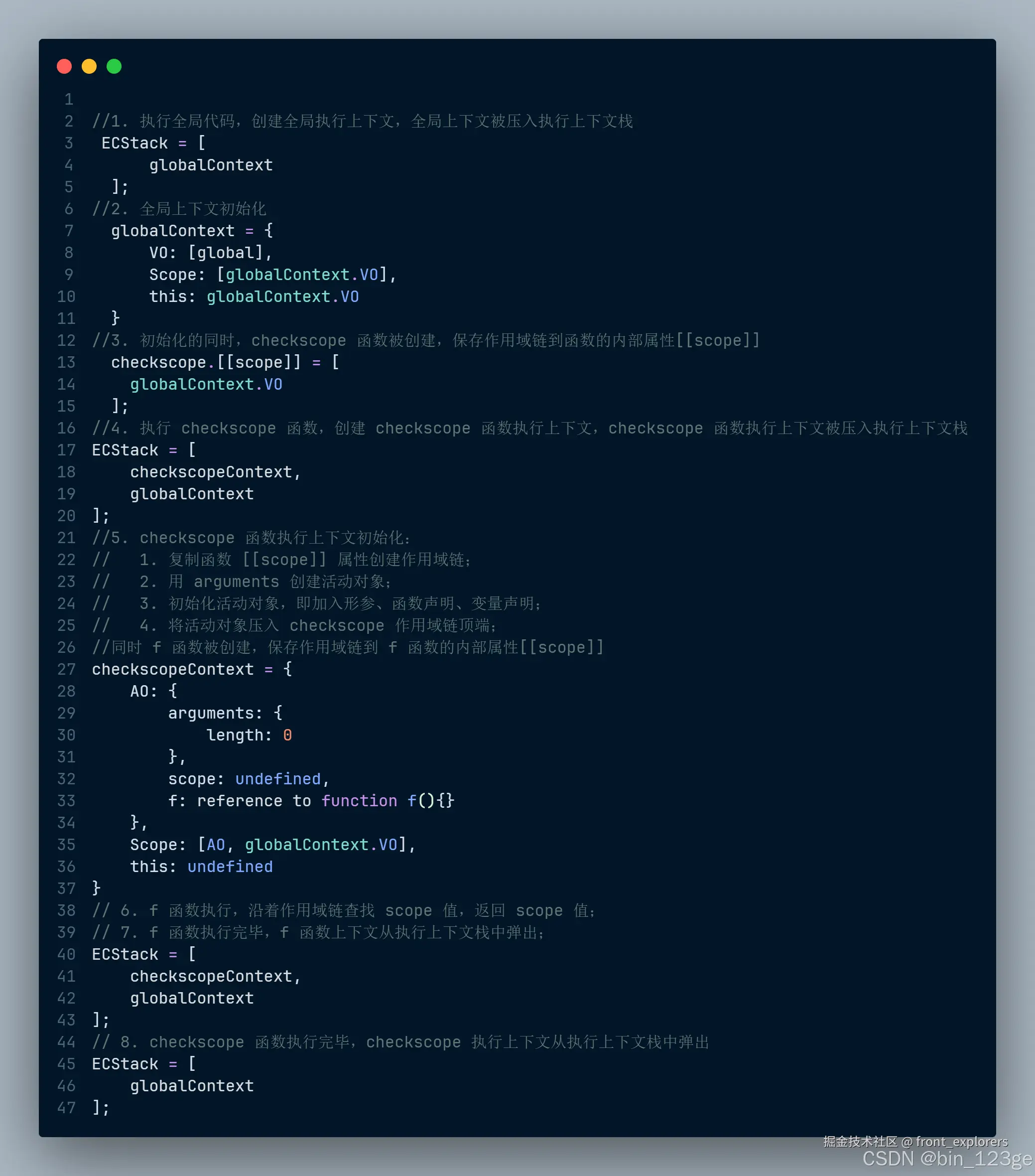Image resolution: width=1035 pixels, height=1176 pixels.
Task: Click 'checkscope.[[scope]]' on line 13
Action: (206, 362)
